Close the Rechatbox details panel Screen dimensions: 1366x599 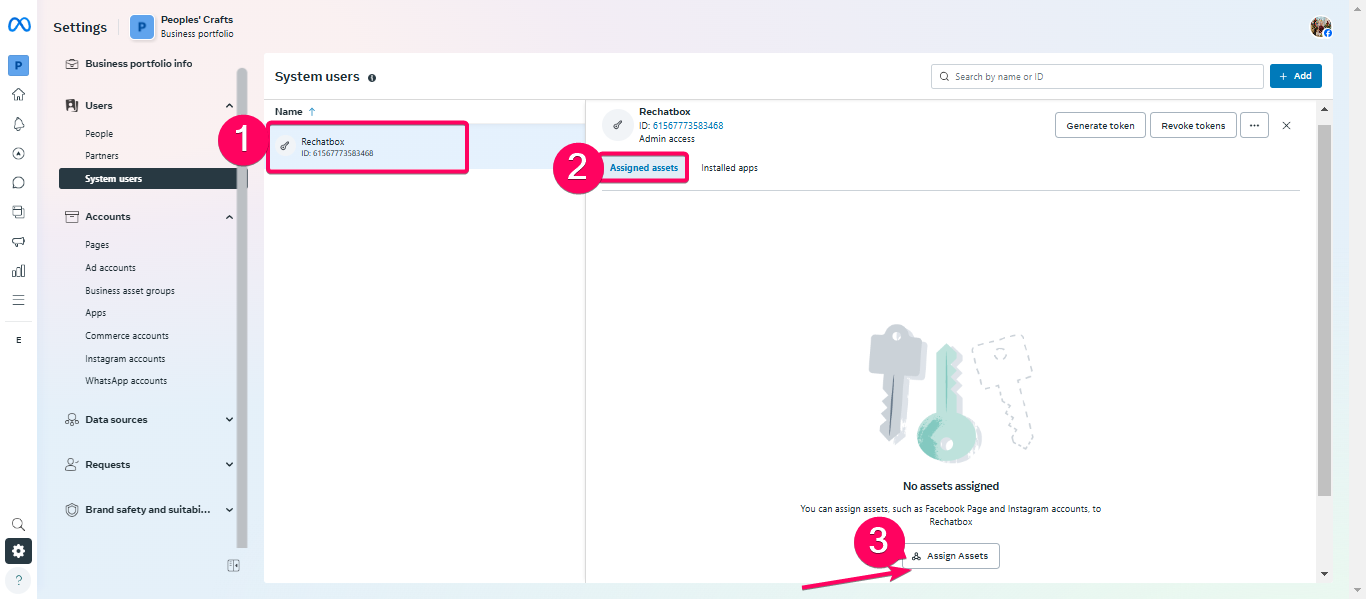click(x=1287, y=125)
